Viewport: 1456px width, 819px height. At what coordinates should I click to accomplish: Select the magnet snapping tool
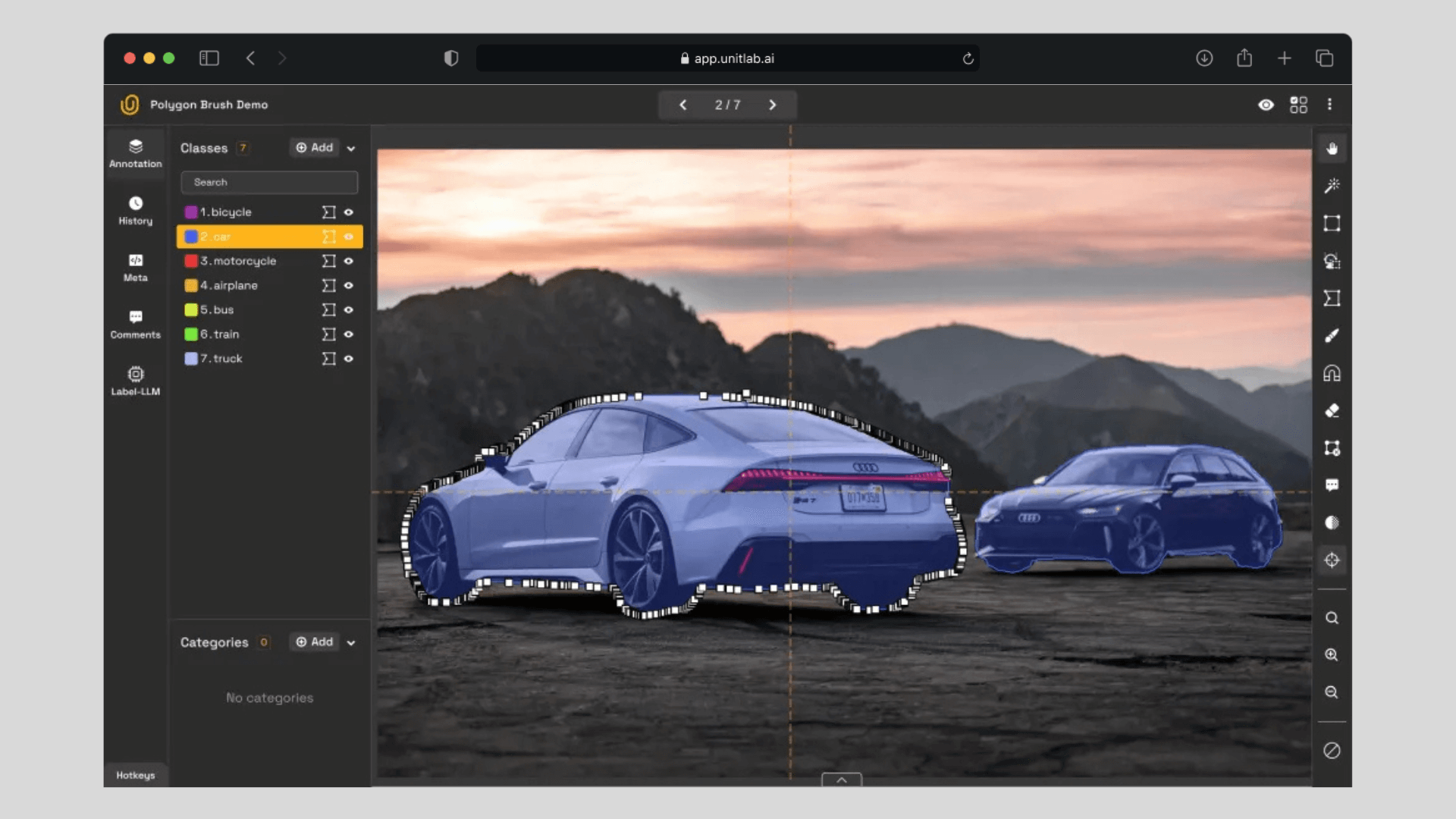tap(1332, 373)
